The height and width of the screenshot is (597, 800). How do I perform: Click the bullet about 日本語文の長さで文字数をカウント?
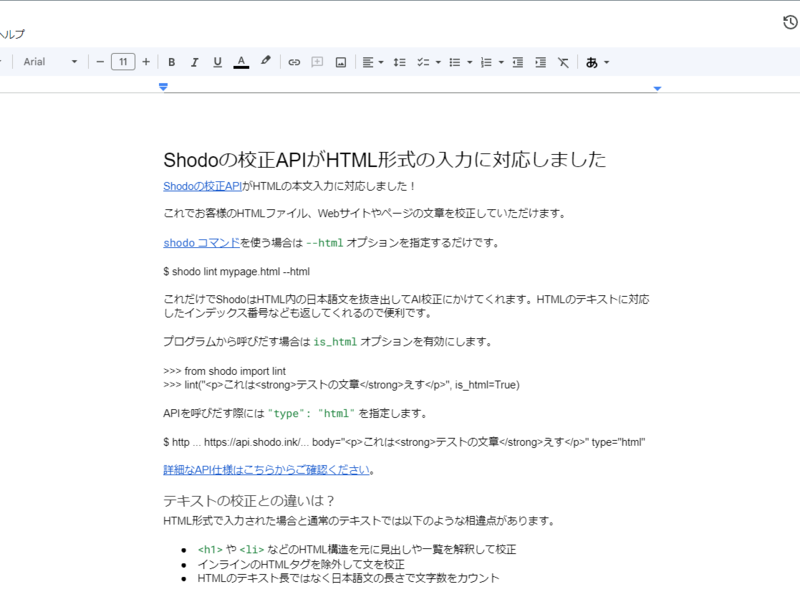pos(348,578)
